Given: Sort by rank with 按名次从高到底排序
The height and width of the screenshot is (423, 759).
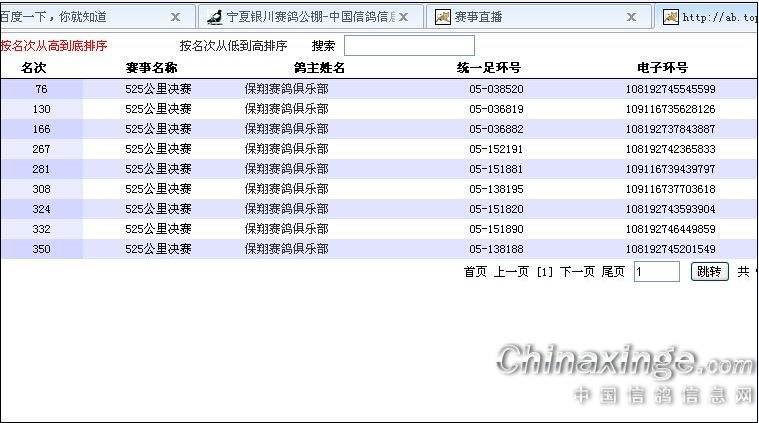Looking at the screenshot, I should coord(54,46).
